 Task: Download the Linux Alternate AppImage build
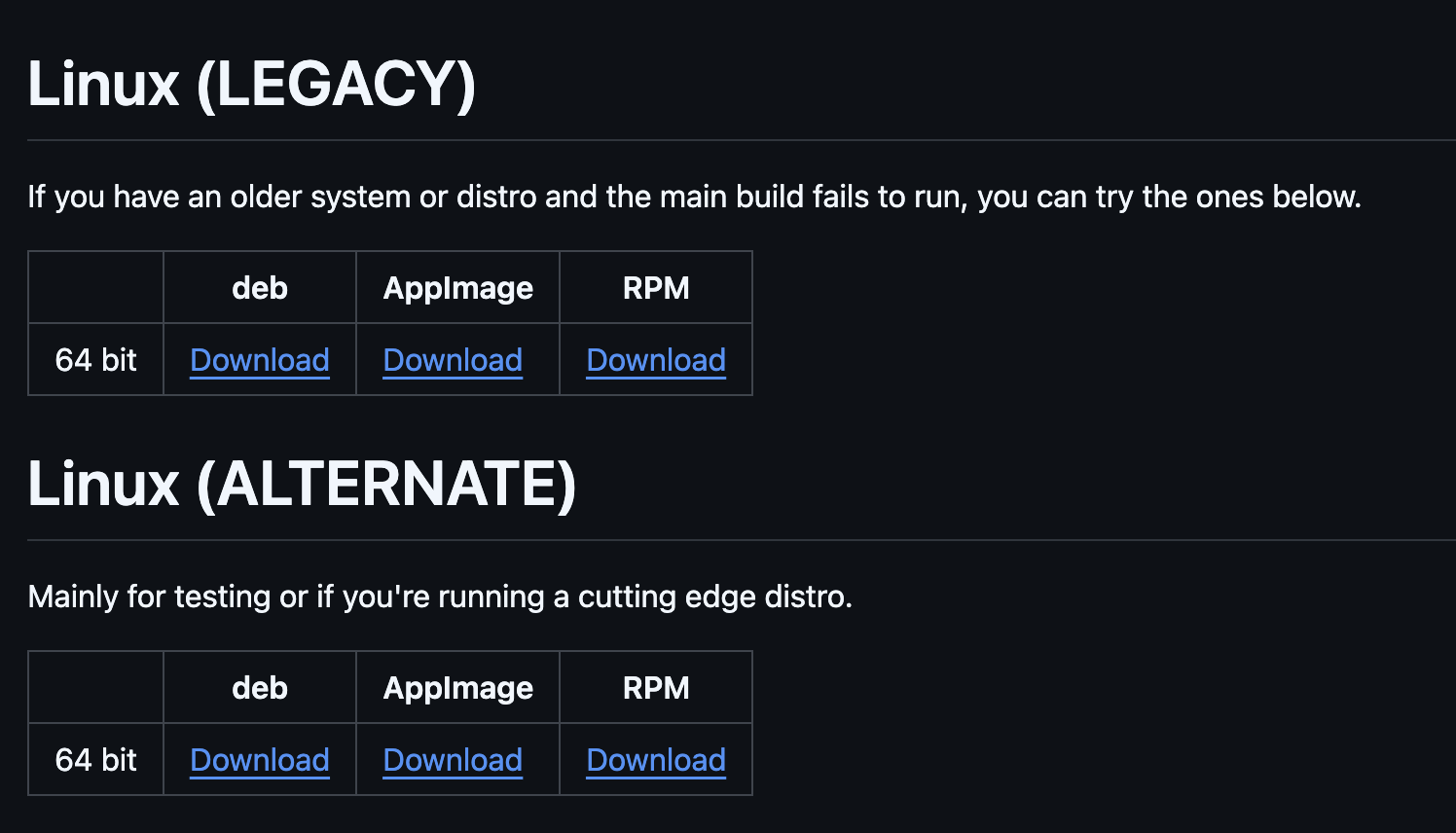coord(453,760)
